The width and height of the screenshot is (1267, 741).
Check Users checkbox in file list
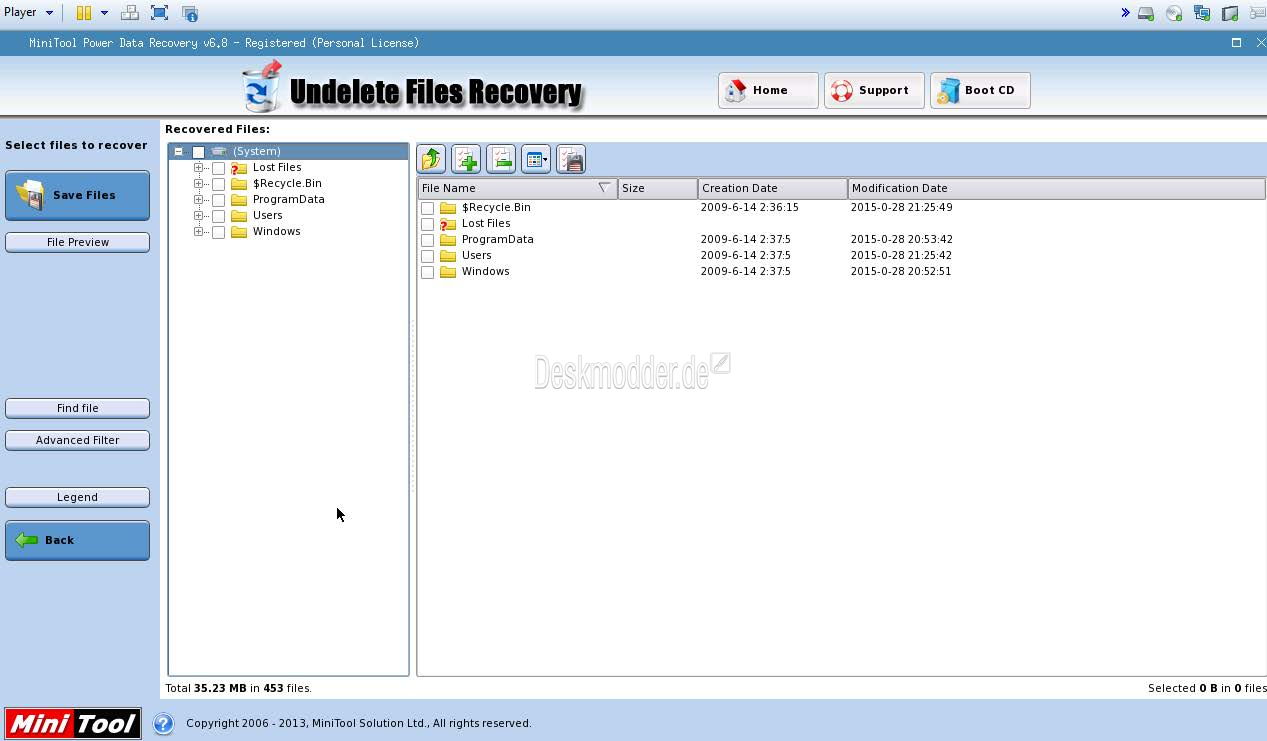[427, 256]
